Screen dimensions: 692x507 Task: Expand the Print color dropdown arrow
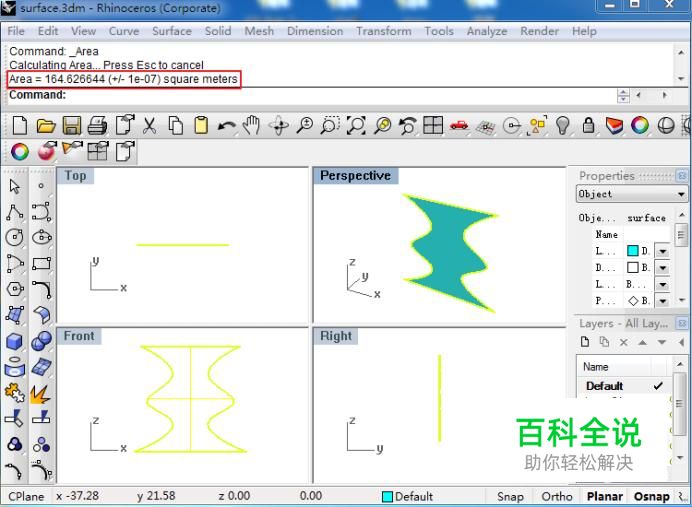pos(662,301)
